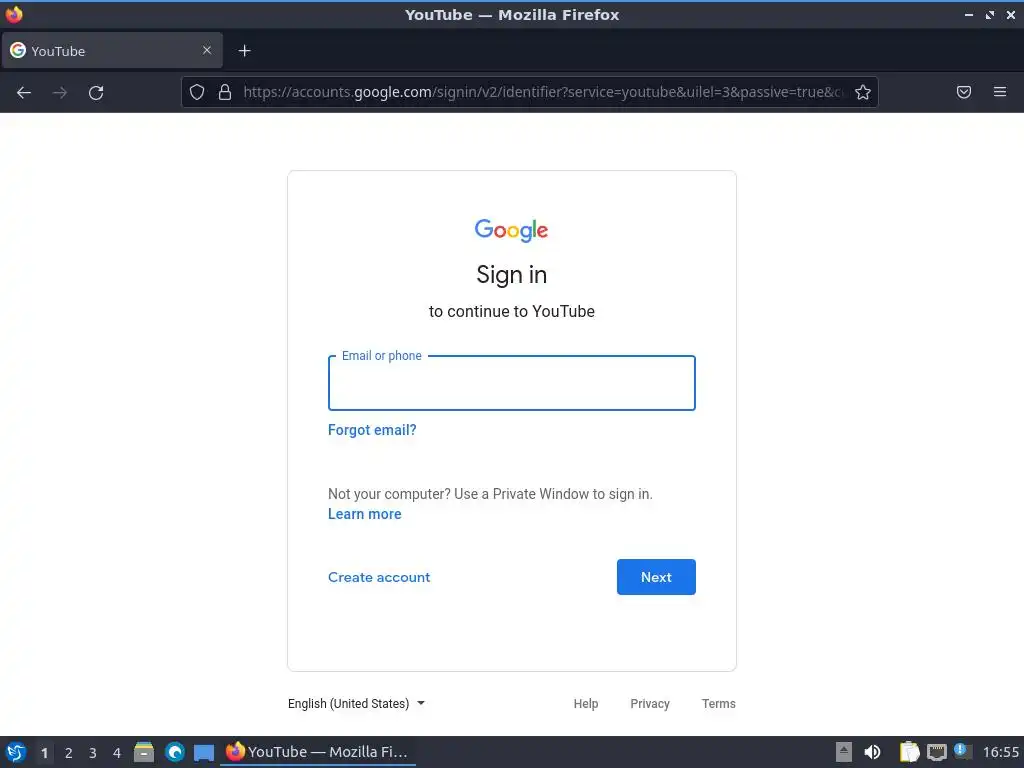Open a new tab with plus button
The height and width of the screenshot is (768, 1024).
pos(244,50)
